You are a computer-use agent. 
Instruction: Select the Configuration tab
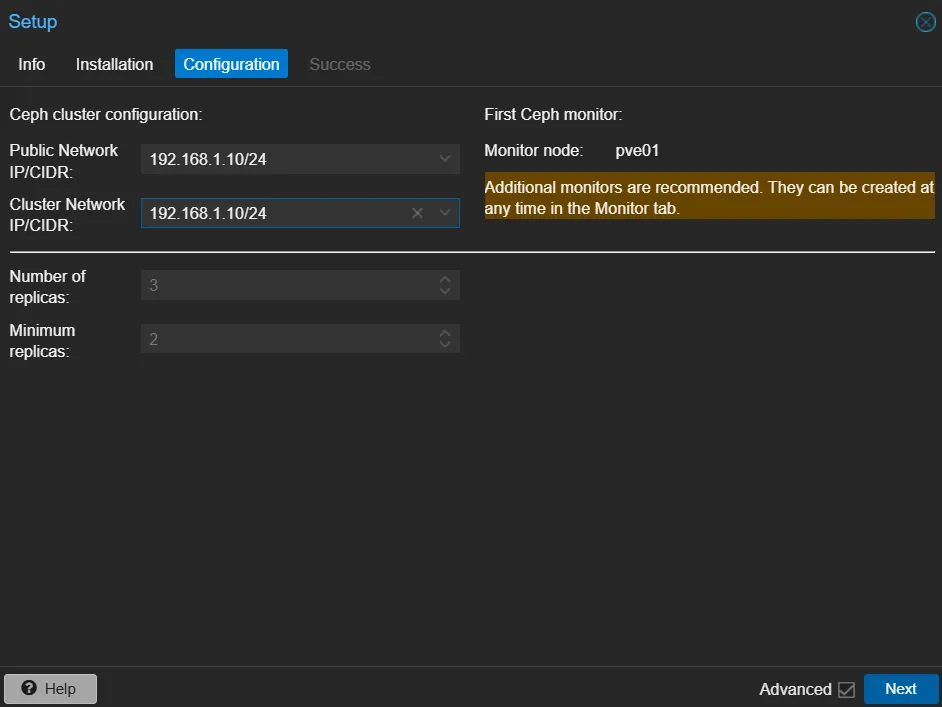point(231,64)
